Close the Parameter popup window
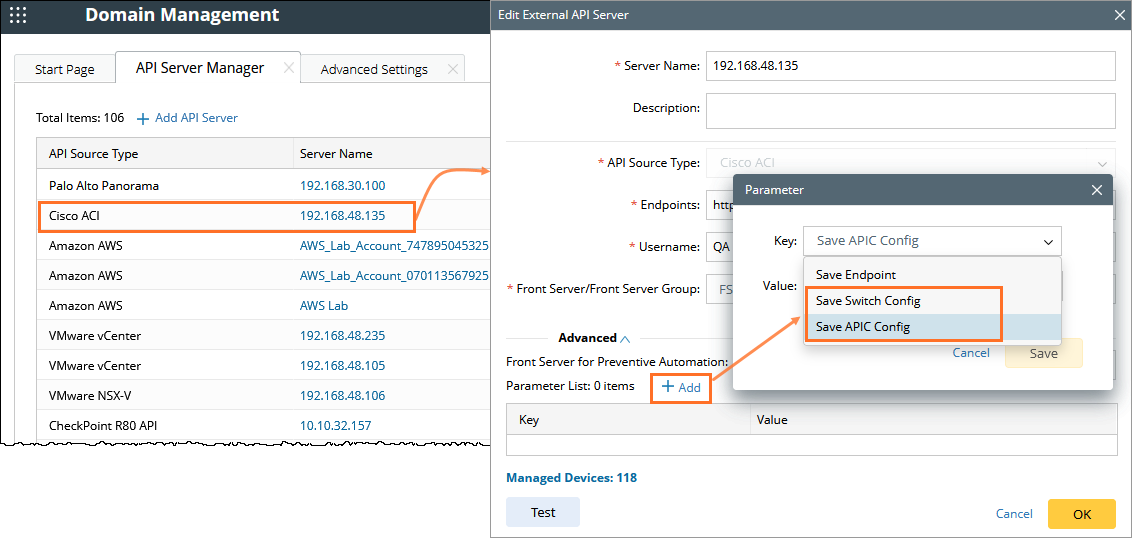The width and height of the screenshot is (1132, 538). tap(1097, 190)
